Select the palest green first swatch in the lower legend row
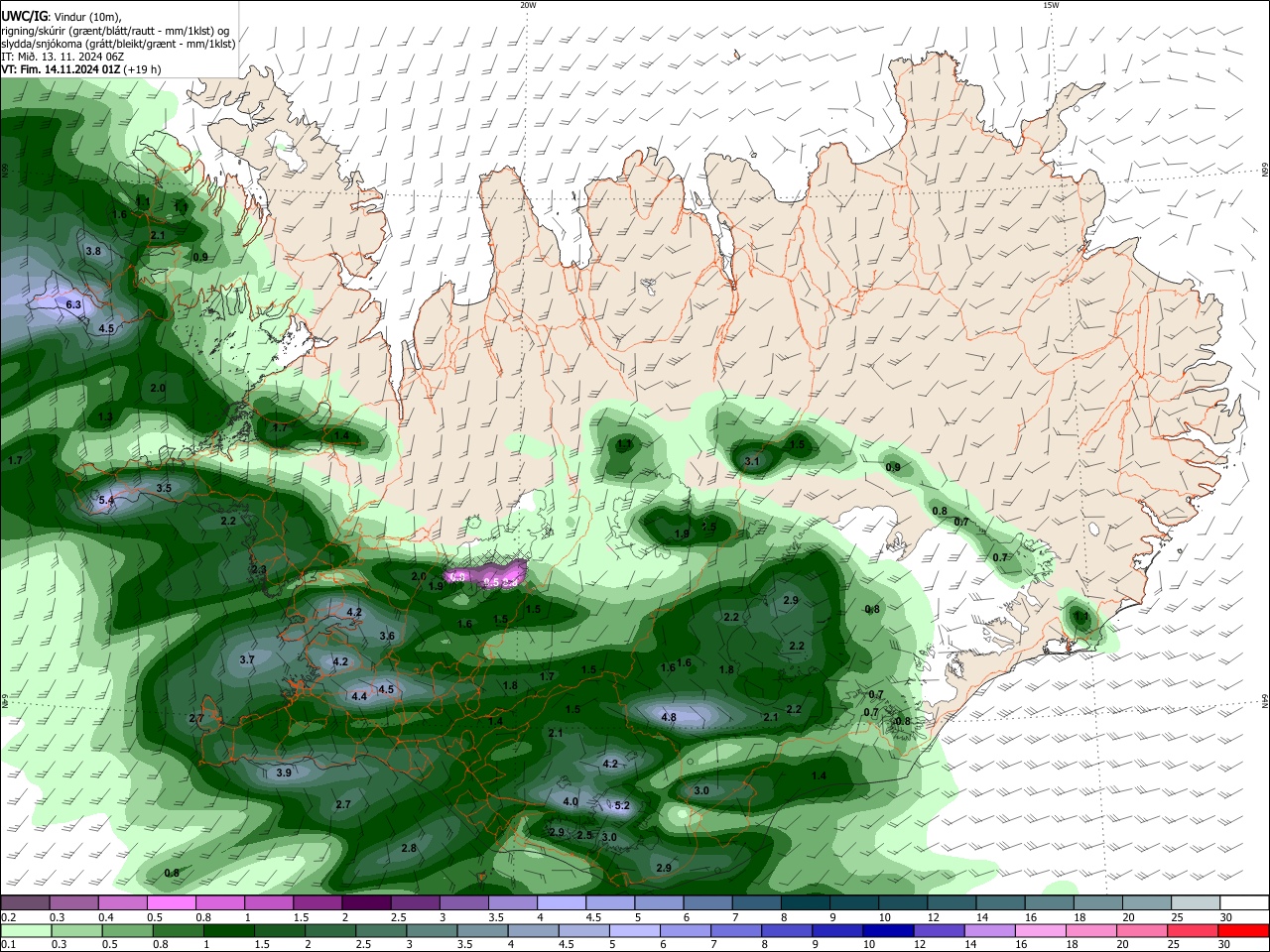1270x952 pixels. pyautogui.click(x=26, y=930)
